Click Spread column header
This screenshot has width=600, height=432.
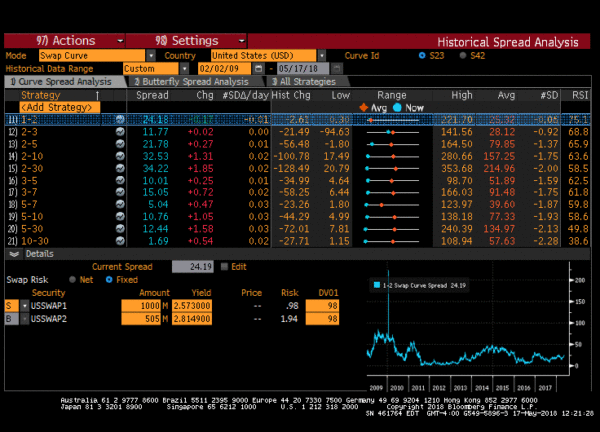pos(152,95)
